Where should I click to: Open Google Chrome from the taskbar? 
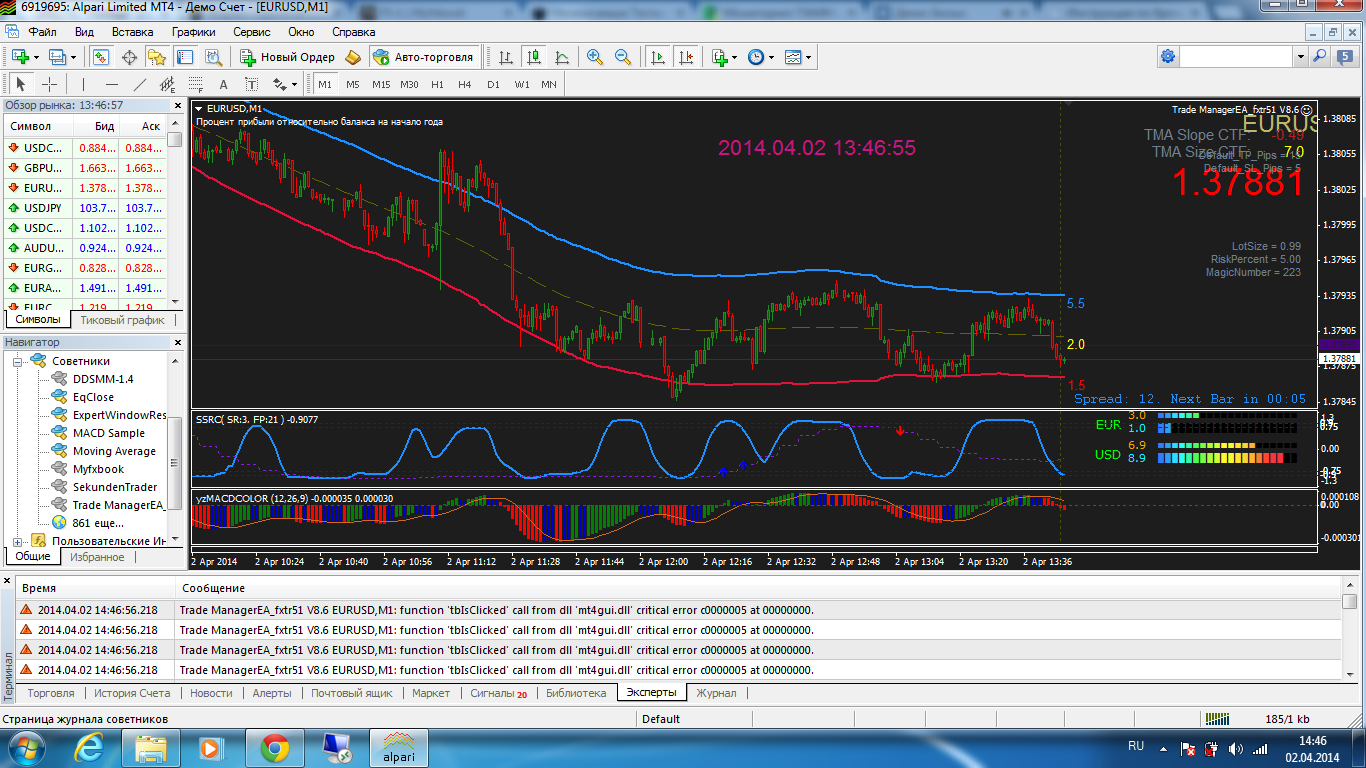(x=274, y=747)
